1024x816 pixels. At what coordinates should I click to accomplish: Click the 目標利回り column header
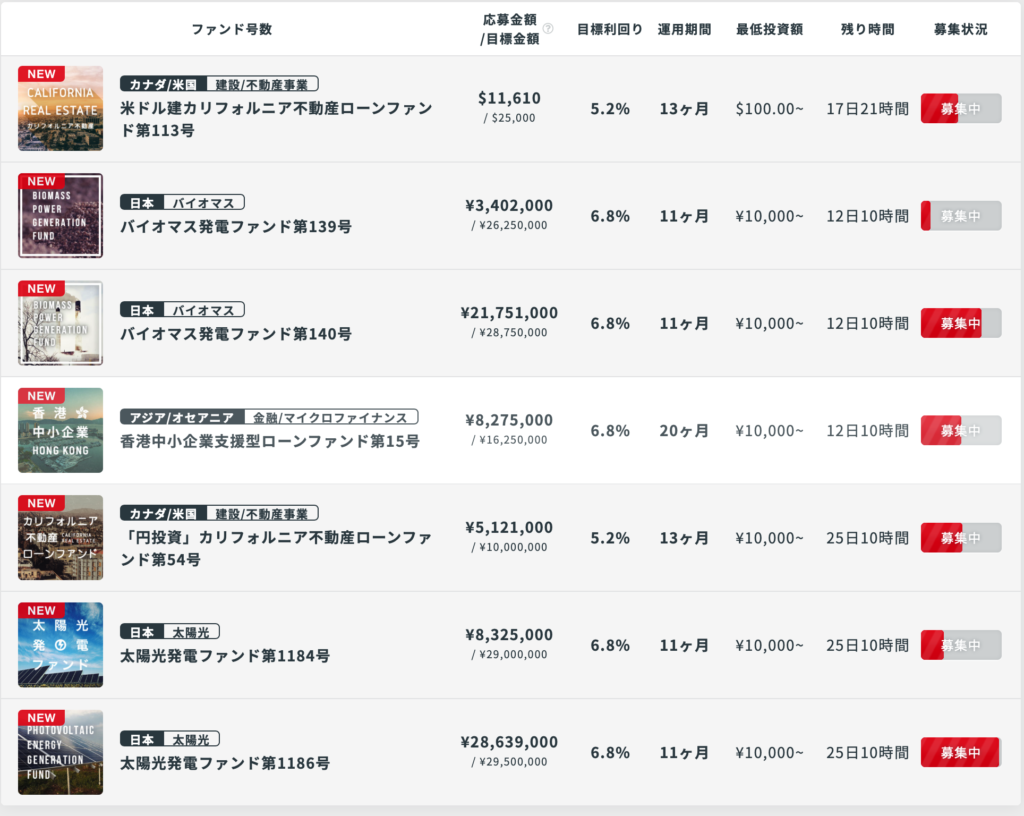point(610,29)
